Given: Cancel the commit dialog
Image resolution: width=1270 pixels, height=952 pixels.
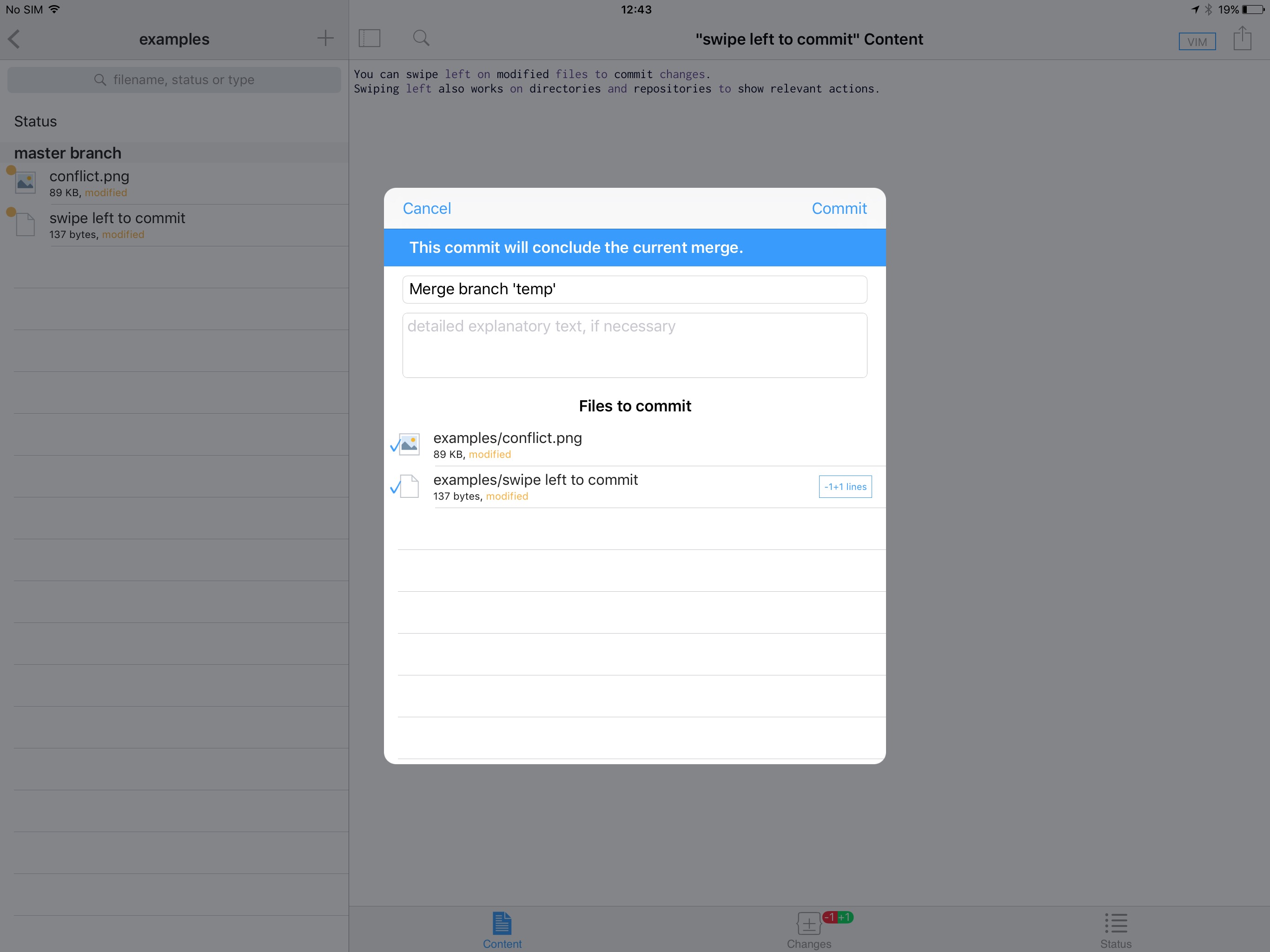Looking at the screenshot, I should point(427,208).
